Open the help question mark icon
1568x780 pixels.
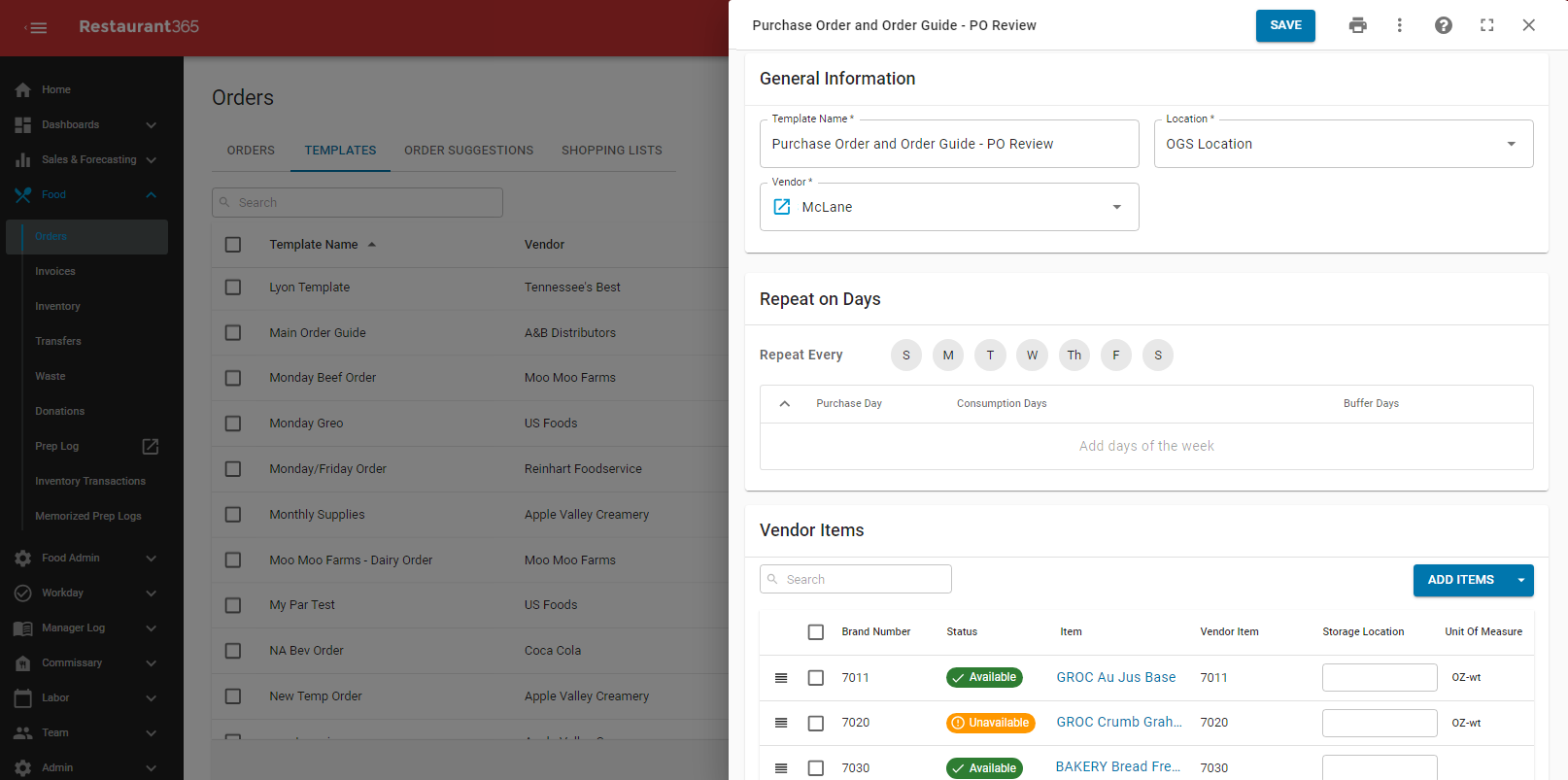[1444, 25]
